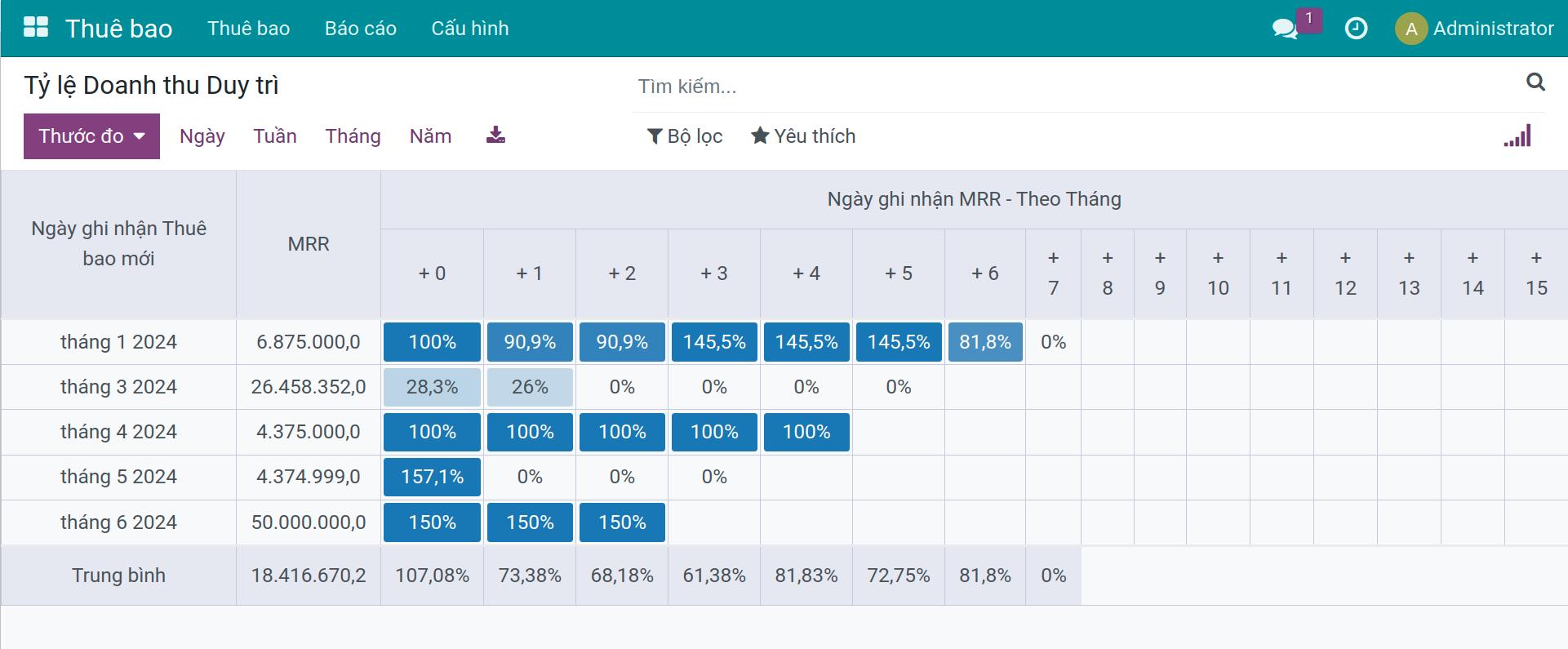Open the Yêu thích favorites dropdown

[803, 136]
